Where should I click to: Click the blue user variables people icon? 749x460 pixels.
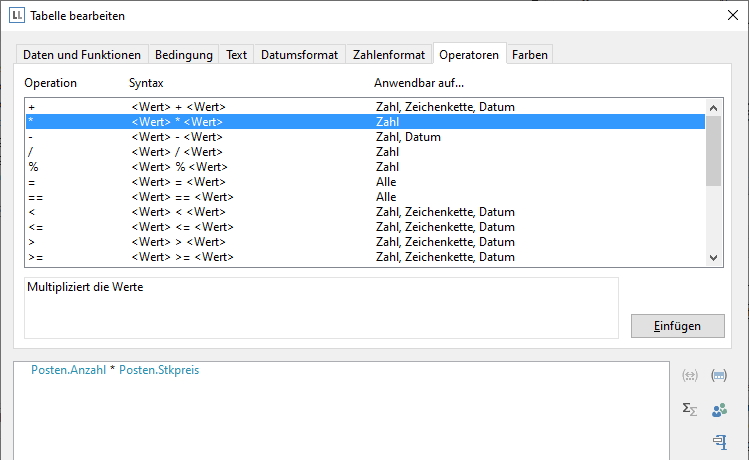718,409
